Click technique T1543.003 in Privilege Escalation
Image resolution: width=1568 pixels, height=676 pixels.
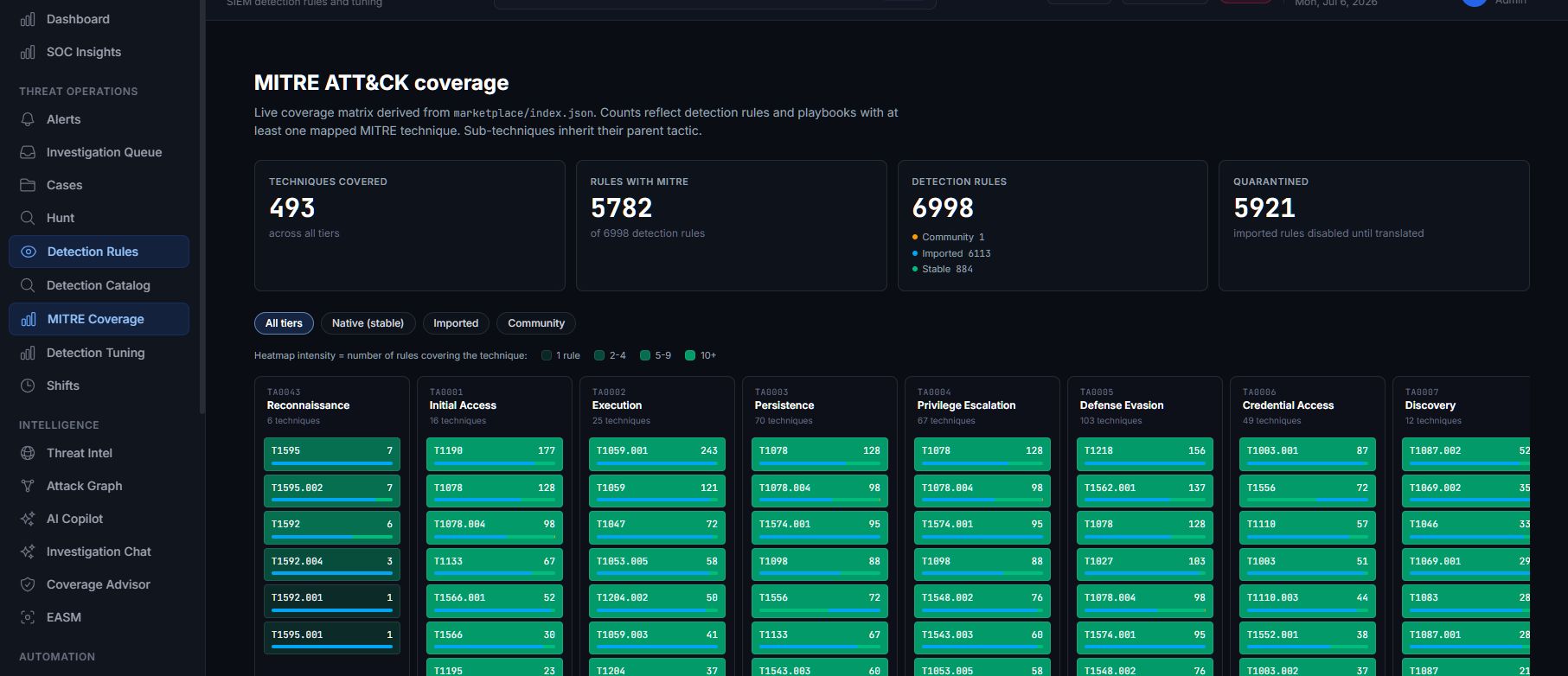(x=982, y=638)
